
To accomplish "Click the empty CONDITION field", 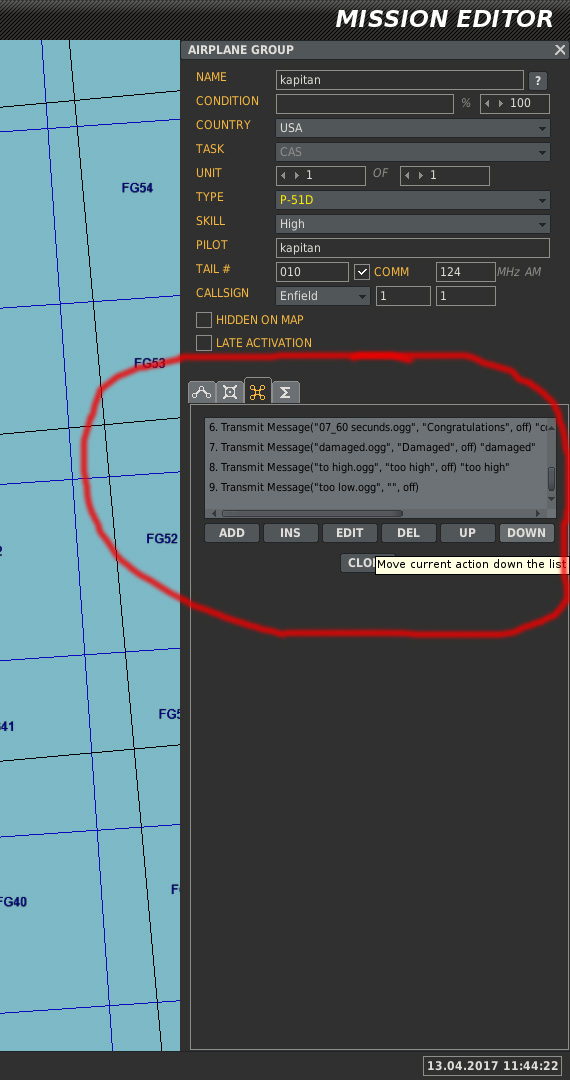I will (365, 104).
